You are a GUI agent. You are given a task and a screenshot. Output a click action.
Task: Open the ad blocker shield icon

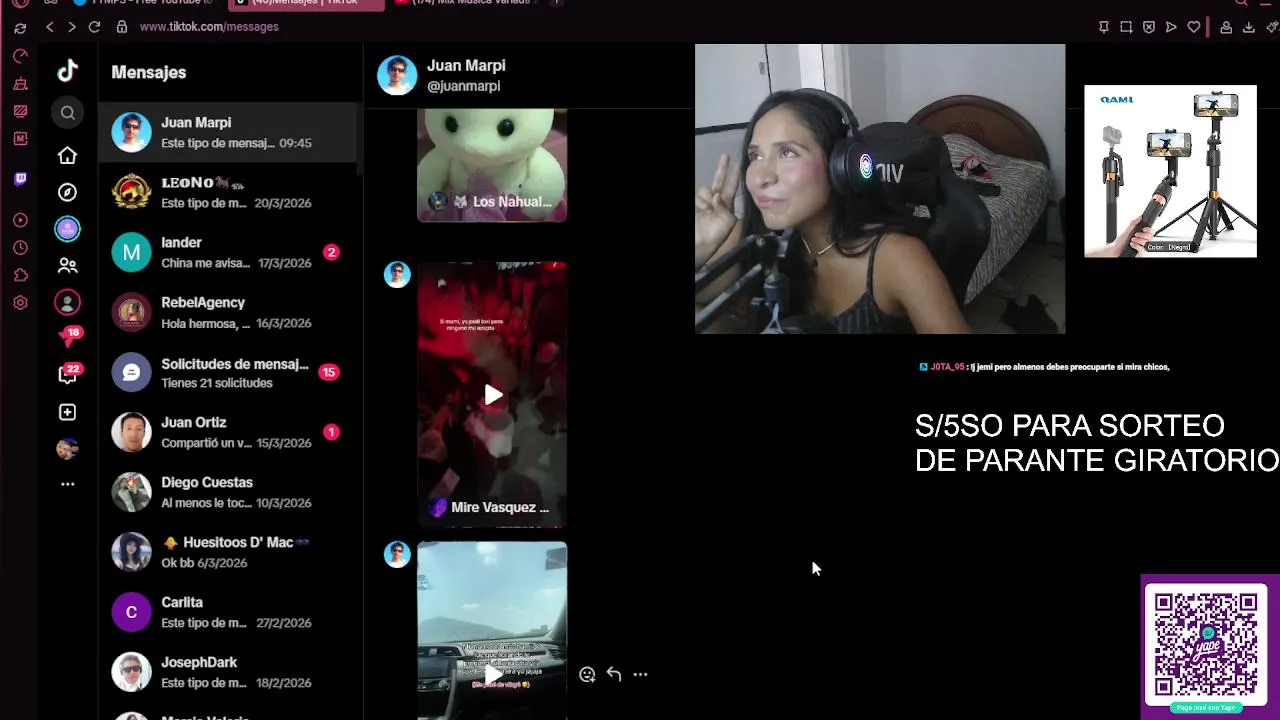[x=1148, y=27]
